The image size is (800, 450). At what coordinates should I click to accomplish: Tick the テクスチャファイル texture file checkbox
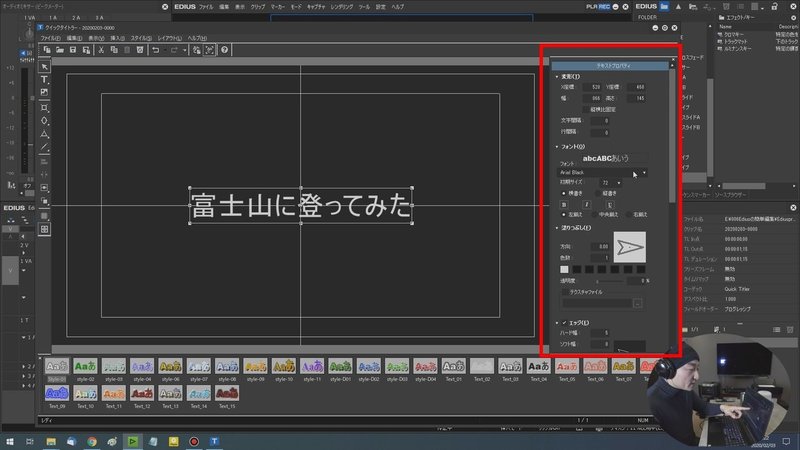click(x=565, y=292)
